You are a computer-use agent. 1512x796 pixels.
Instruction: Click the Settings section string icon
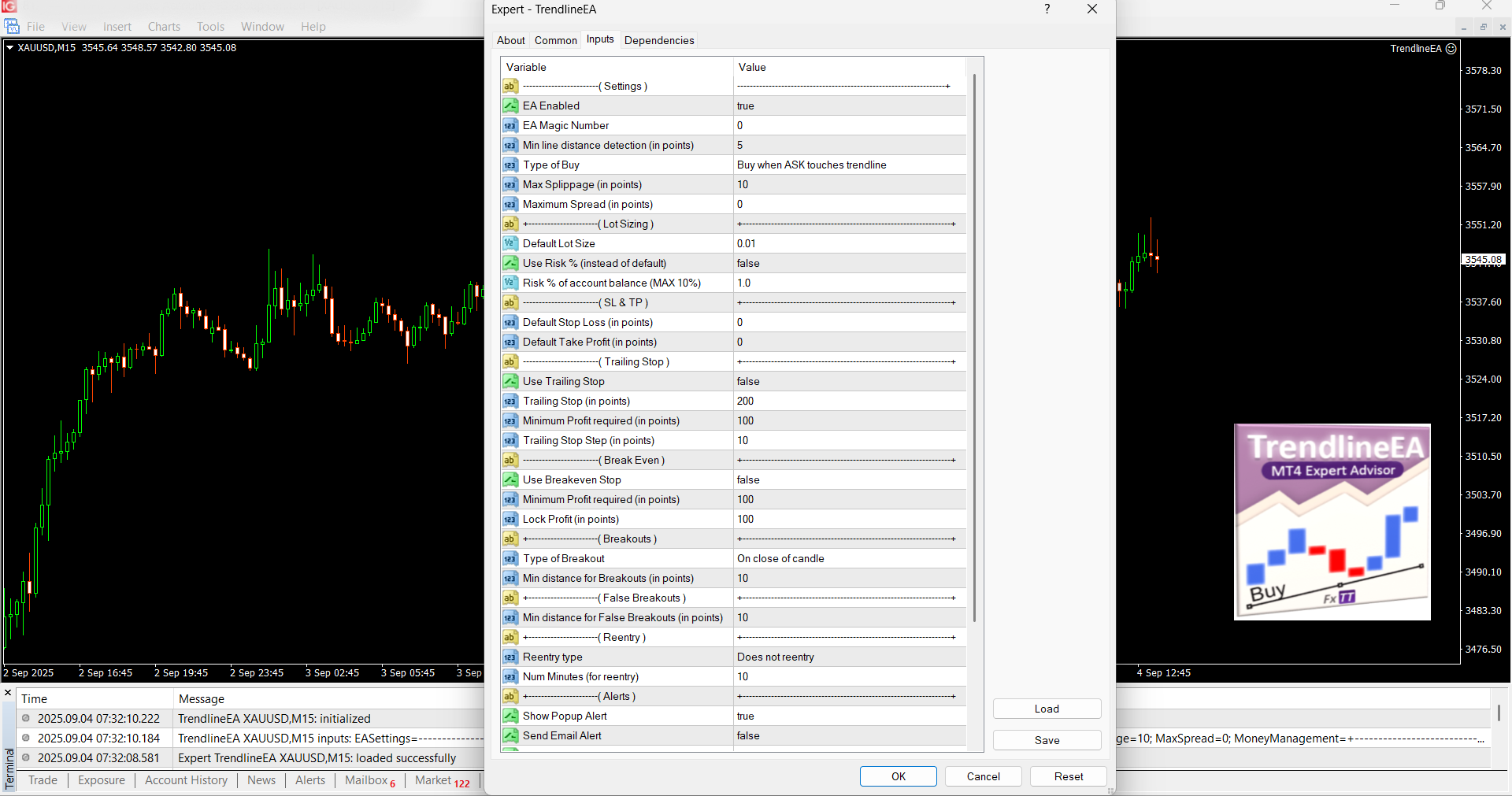pyautogui.click(x=510, y=86)
